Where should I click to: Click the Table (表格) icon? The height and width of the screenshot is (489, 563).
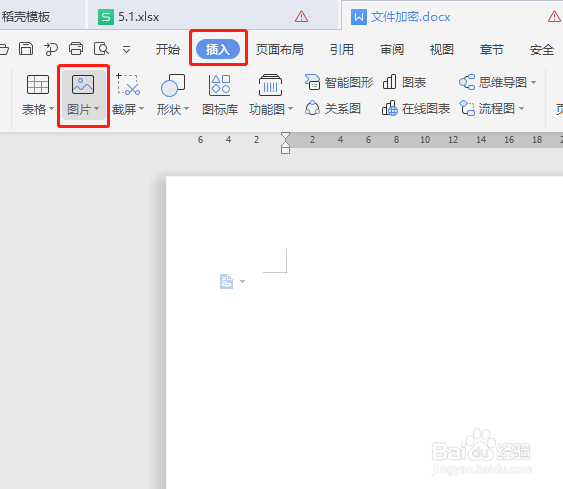pos(38,85)
